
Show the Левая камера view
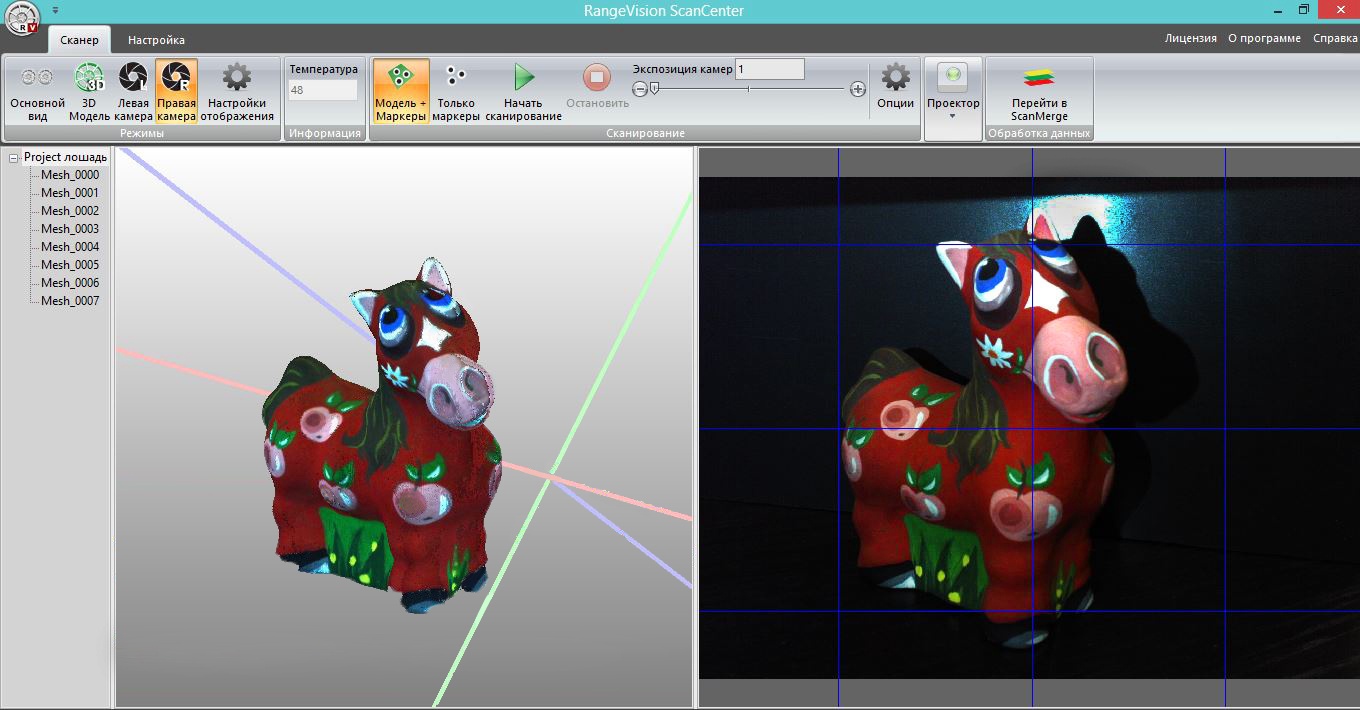tap(133, 91)
